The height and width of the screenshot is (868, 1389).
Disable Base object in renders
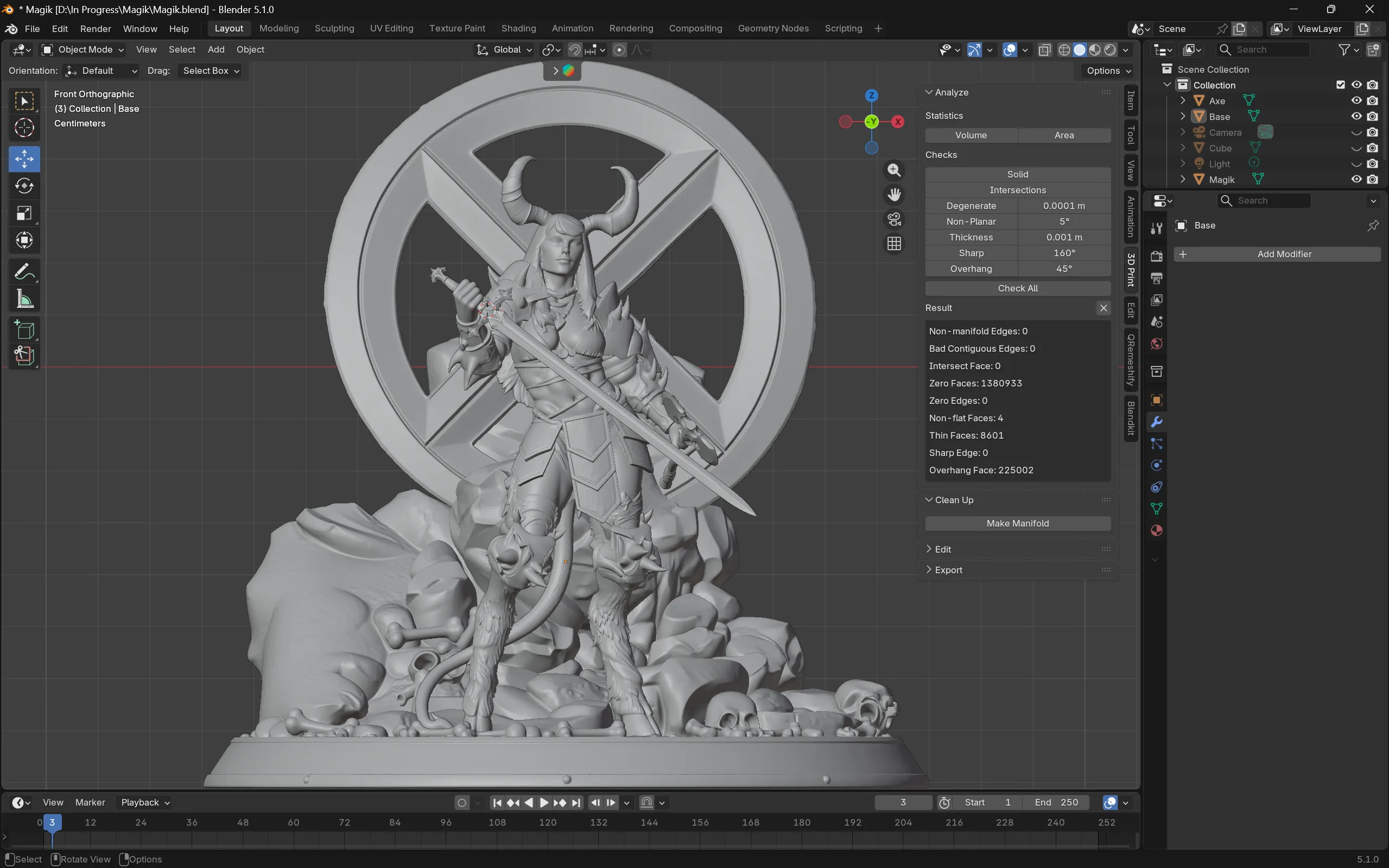pyautogui.click(x=1372, y=116)
